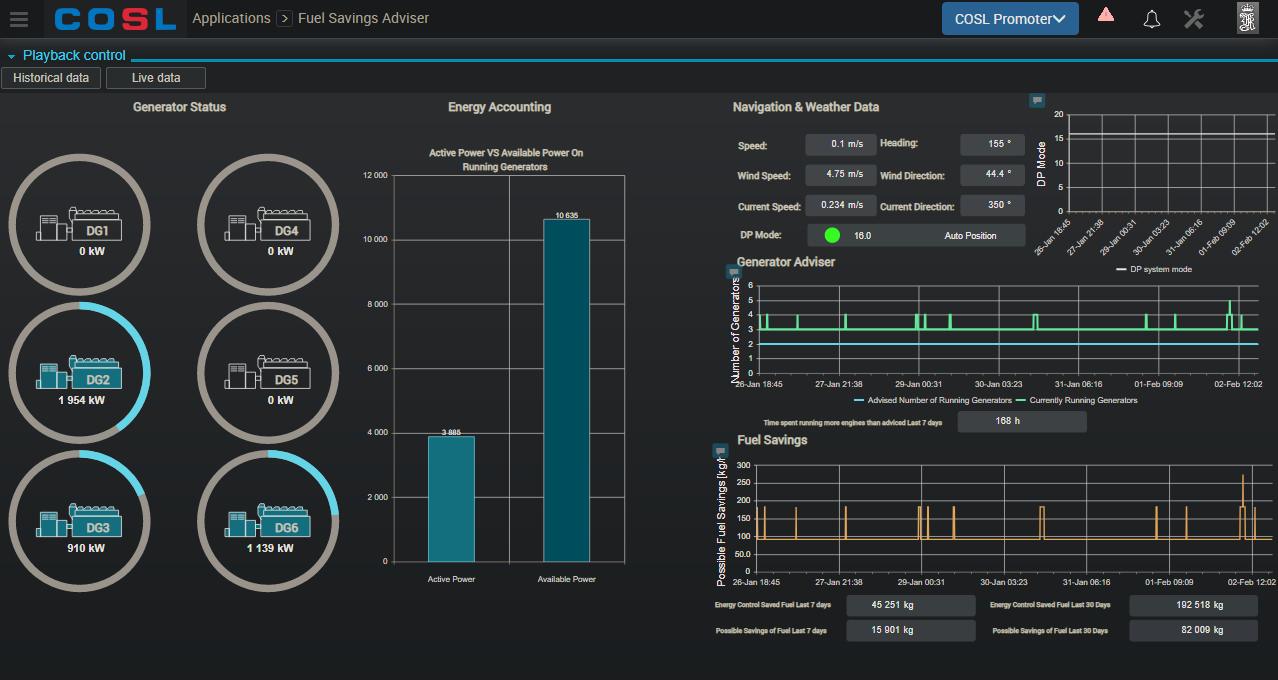The height and width of the screenshot is (680, 1278).
Task: Click the crest logo in top-right corner
Action: click(x=1248, y=19)
